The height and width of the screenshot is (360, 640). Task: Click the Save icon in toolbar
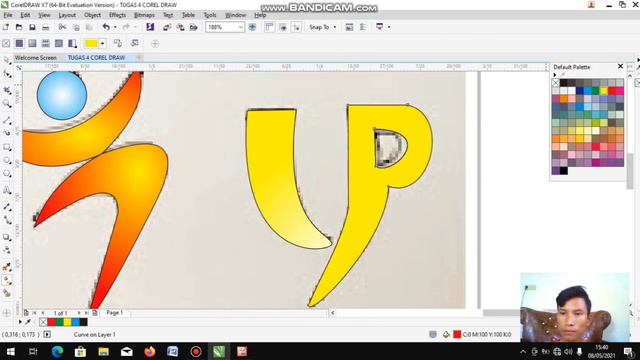coord(32,27)
